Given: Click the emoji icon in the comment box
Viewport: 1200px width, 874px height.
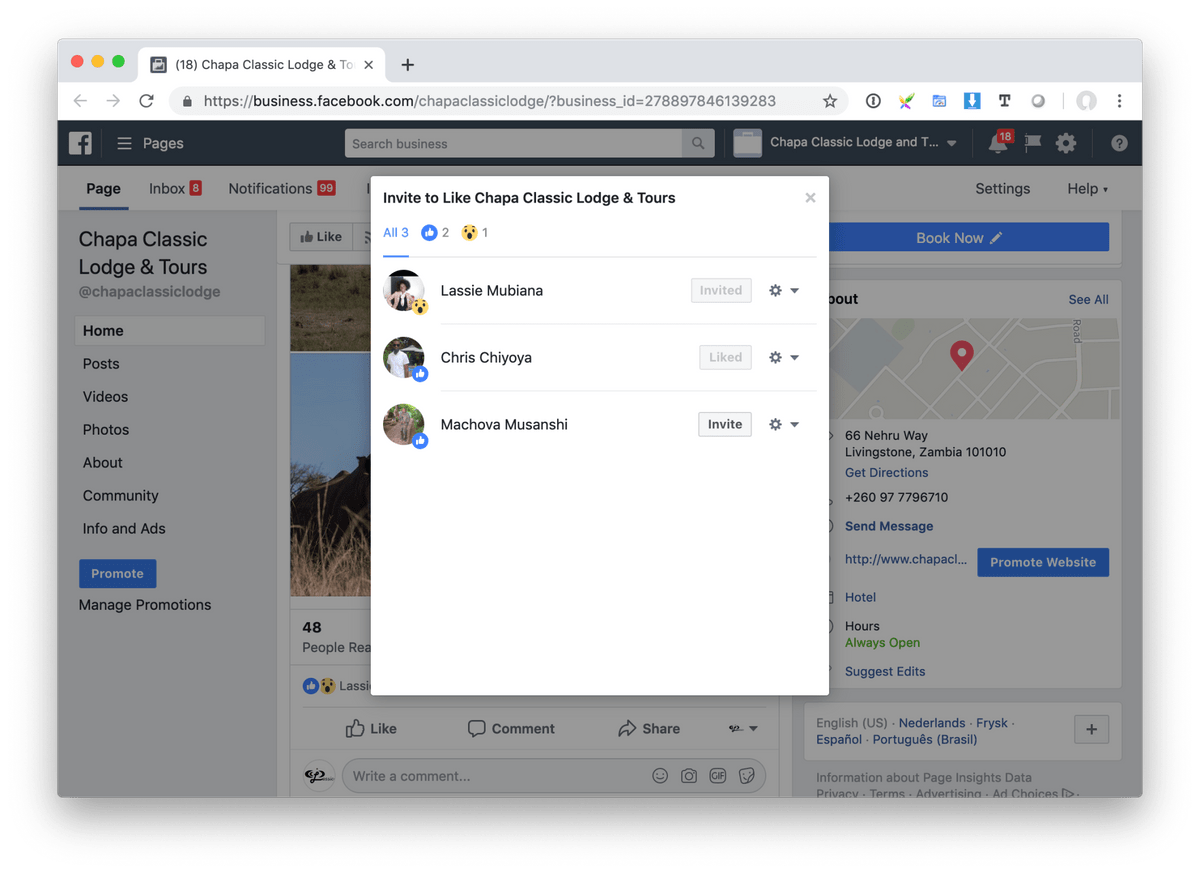Looking at the screenshot, I should click(x=660, y=776).
